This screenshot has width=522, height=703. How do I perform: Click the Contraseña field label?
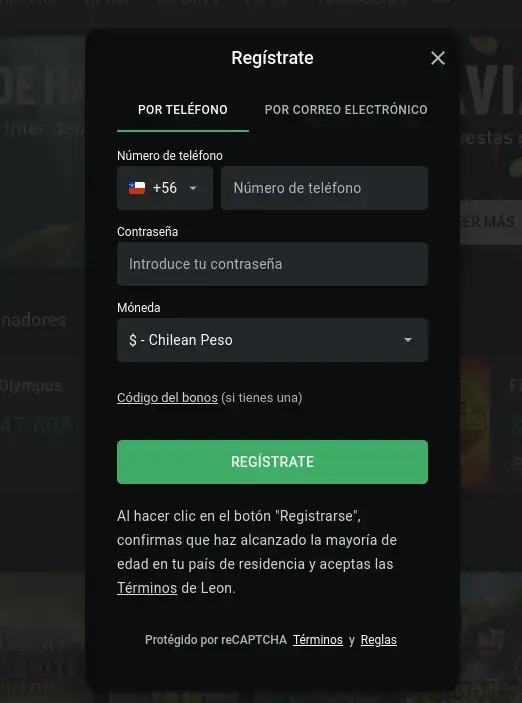148,232
